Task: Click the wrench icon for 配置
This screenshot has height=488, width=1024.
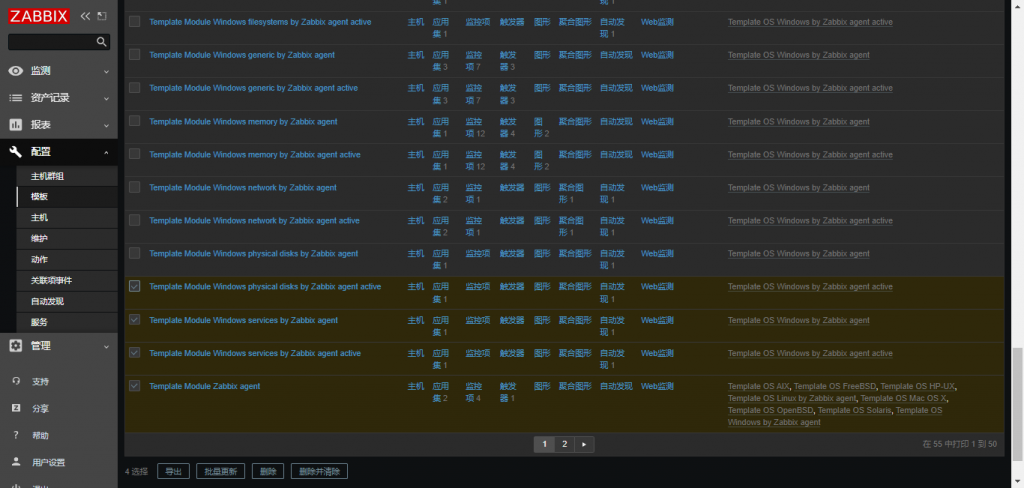Action: pyautogui.click(x=16, y=152)
